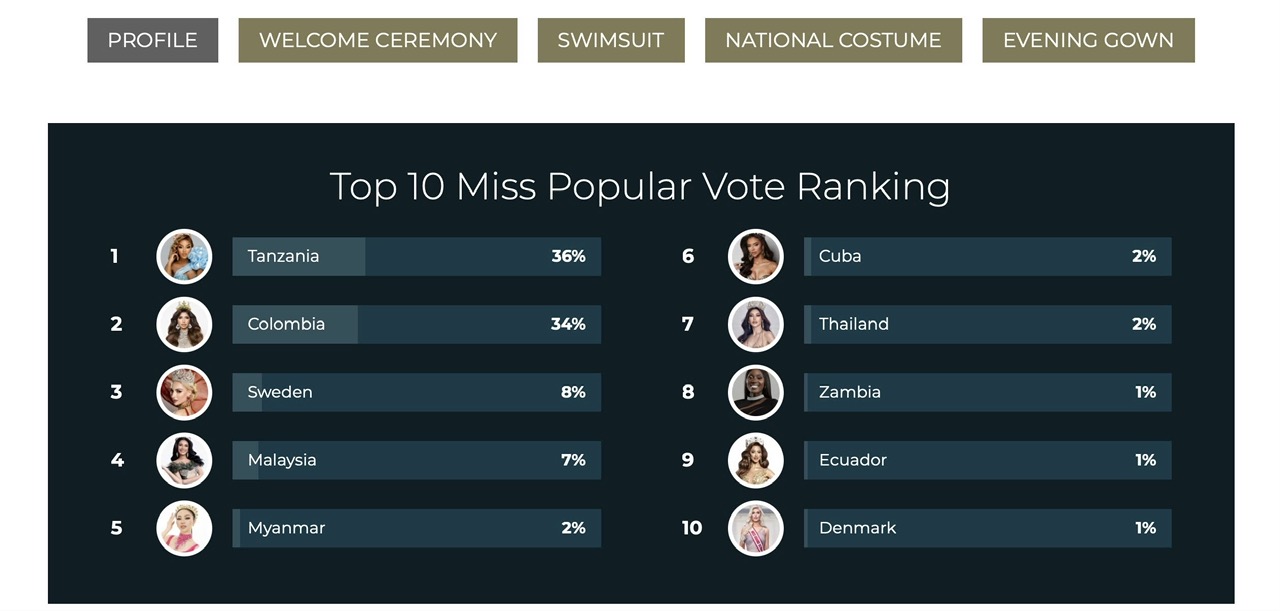Select Zambia contestant round picture

point(755,392)
